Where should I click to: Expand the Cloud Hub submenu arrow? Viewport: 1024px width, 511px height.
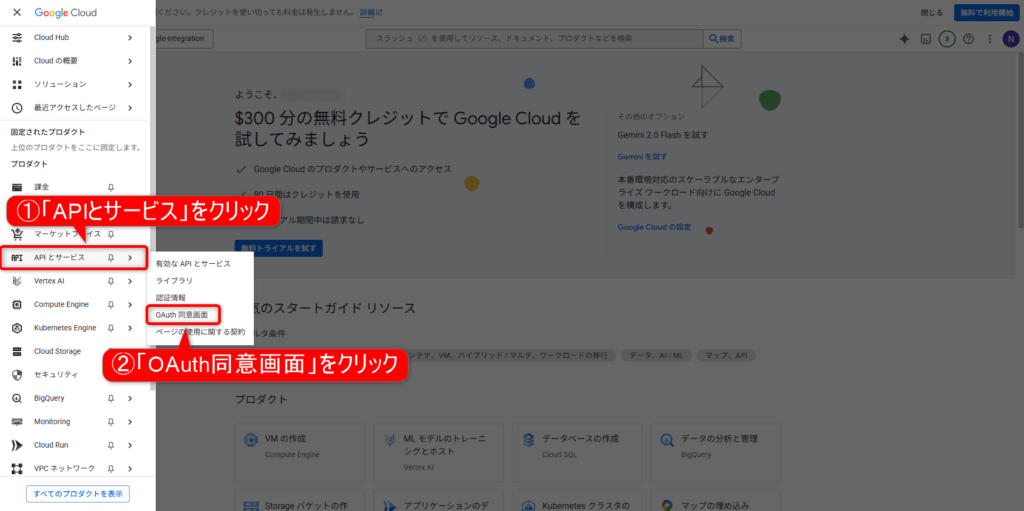point(130,37)
